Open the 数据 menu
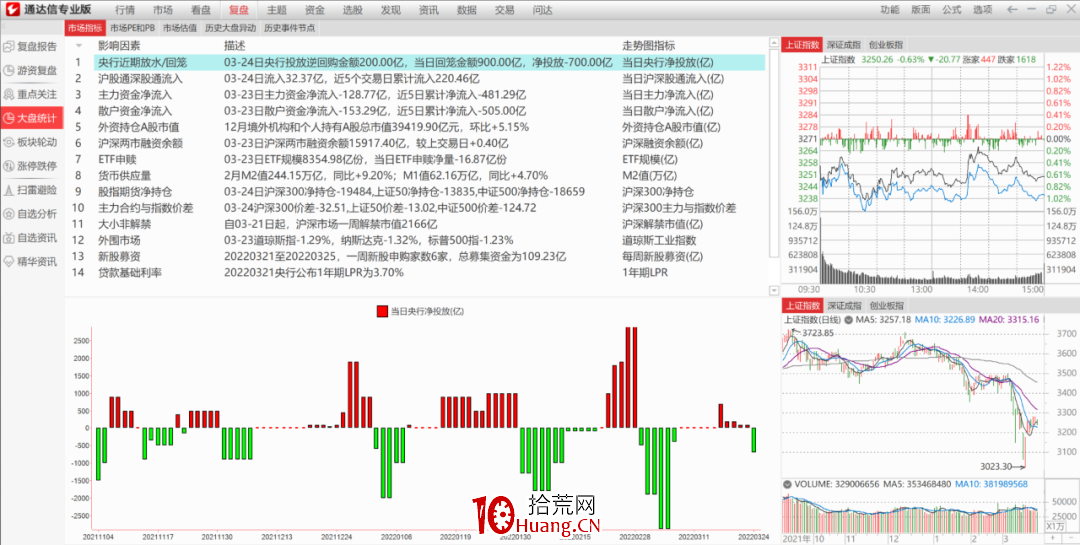Screen dimensions: 1080x545 click(x=466, y=10)
